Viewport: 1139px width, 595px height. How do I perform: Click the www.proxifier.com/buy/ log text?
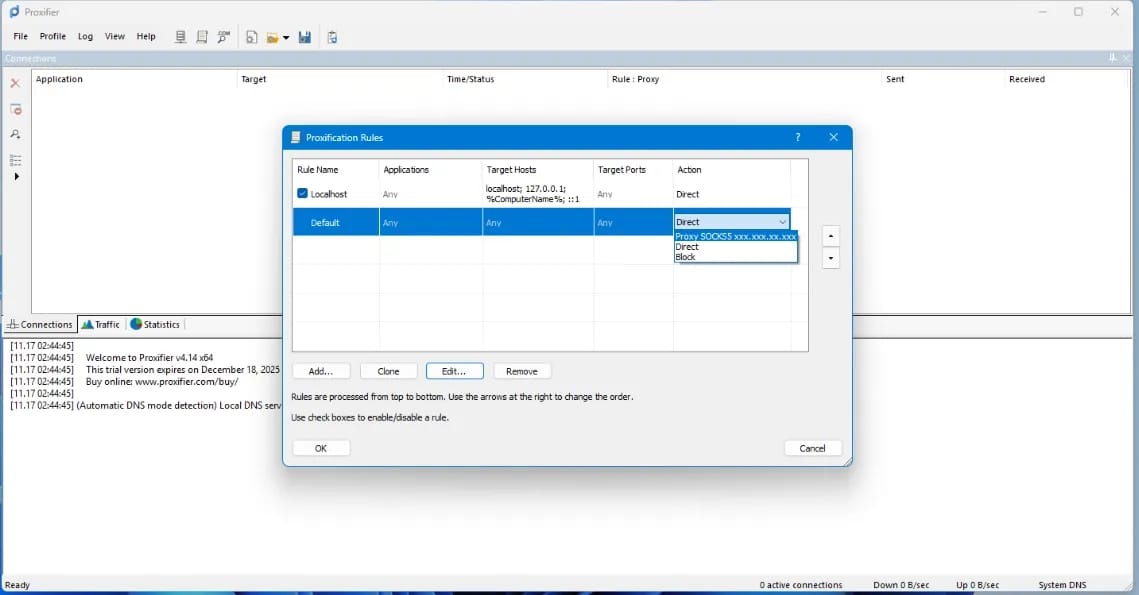187,381
